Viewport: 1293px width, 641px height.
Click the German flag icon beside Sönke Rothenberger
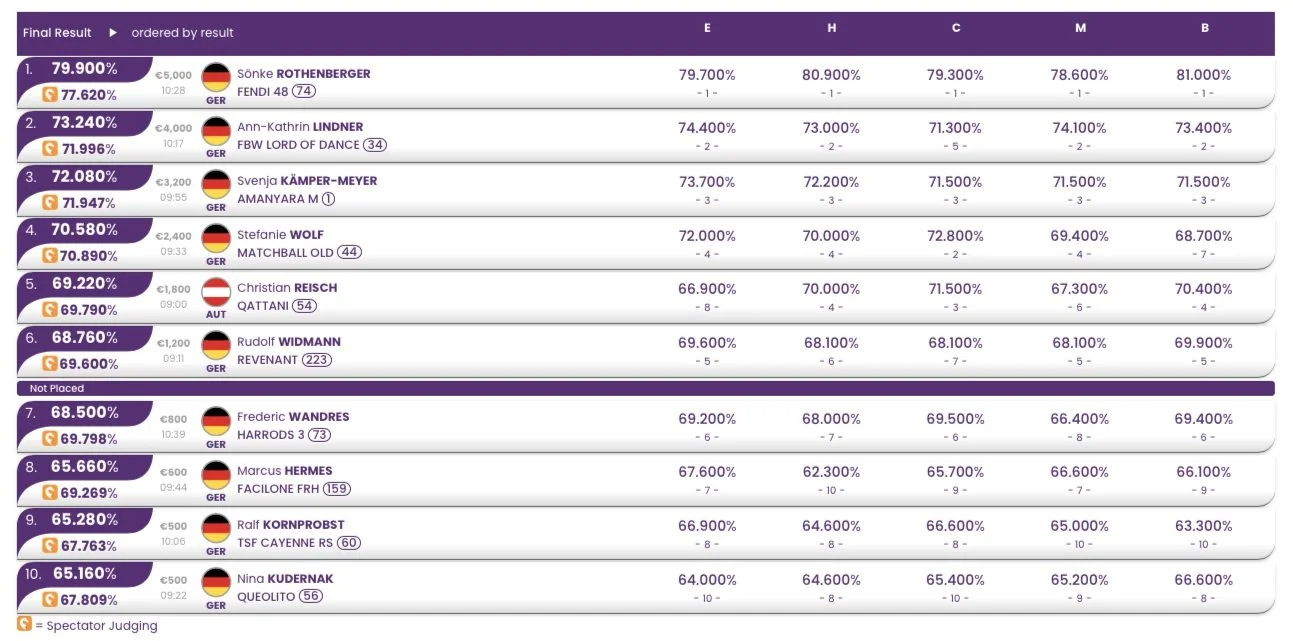[x=216, y=77]
